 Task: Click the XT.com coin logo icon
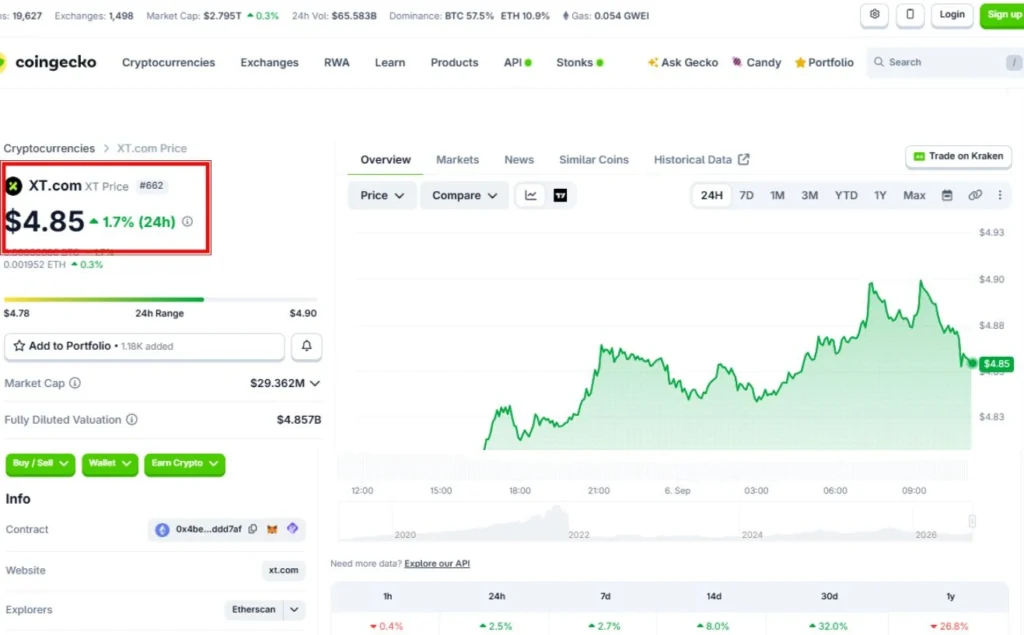click(x=14, y=186)
